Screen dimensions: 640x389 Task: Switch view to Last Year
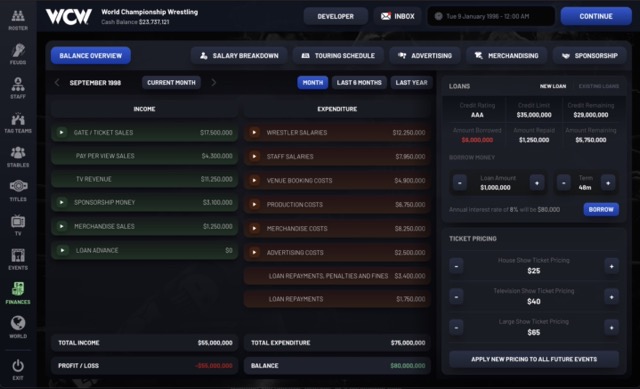tap(411, 82)
